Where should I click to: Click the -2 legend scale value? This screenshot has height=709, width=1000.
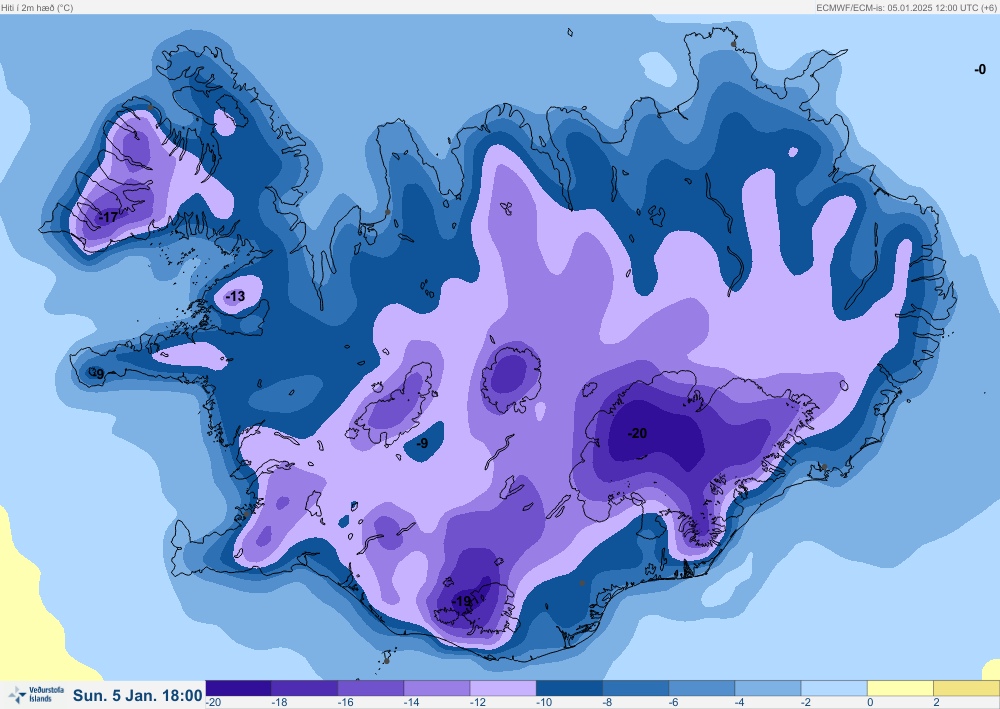(807, 703)
